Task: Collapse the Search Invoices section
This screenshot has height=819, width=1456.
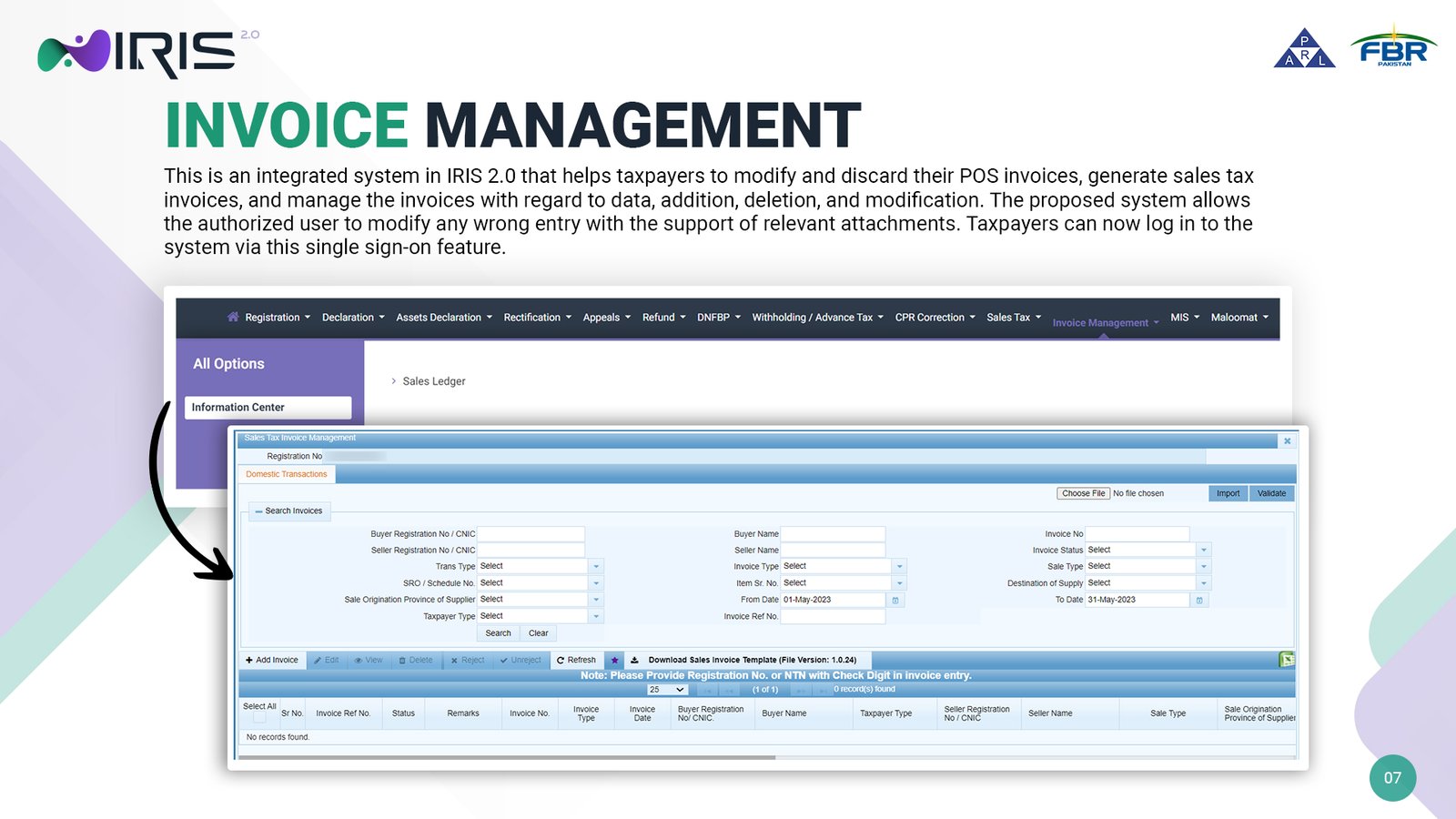Action: coord(289,511)
